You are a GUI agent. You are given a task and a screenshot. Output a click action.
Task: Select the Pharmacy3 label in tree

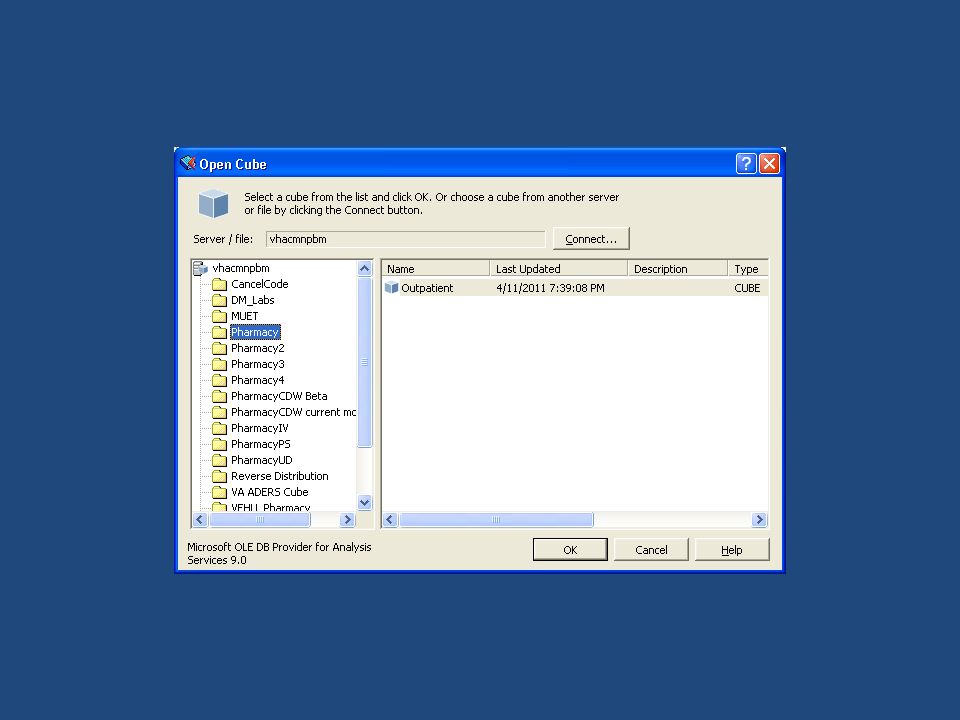tap(258, 364)
